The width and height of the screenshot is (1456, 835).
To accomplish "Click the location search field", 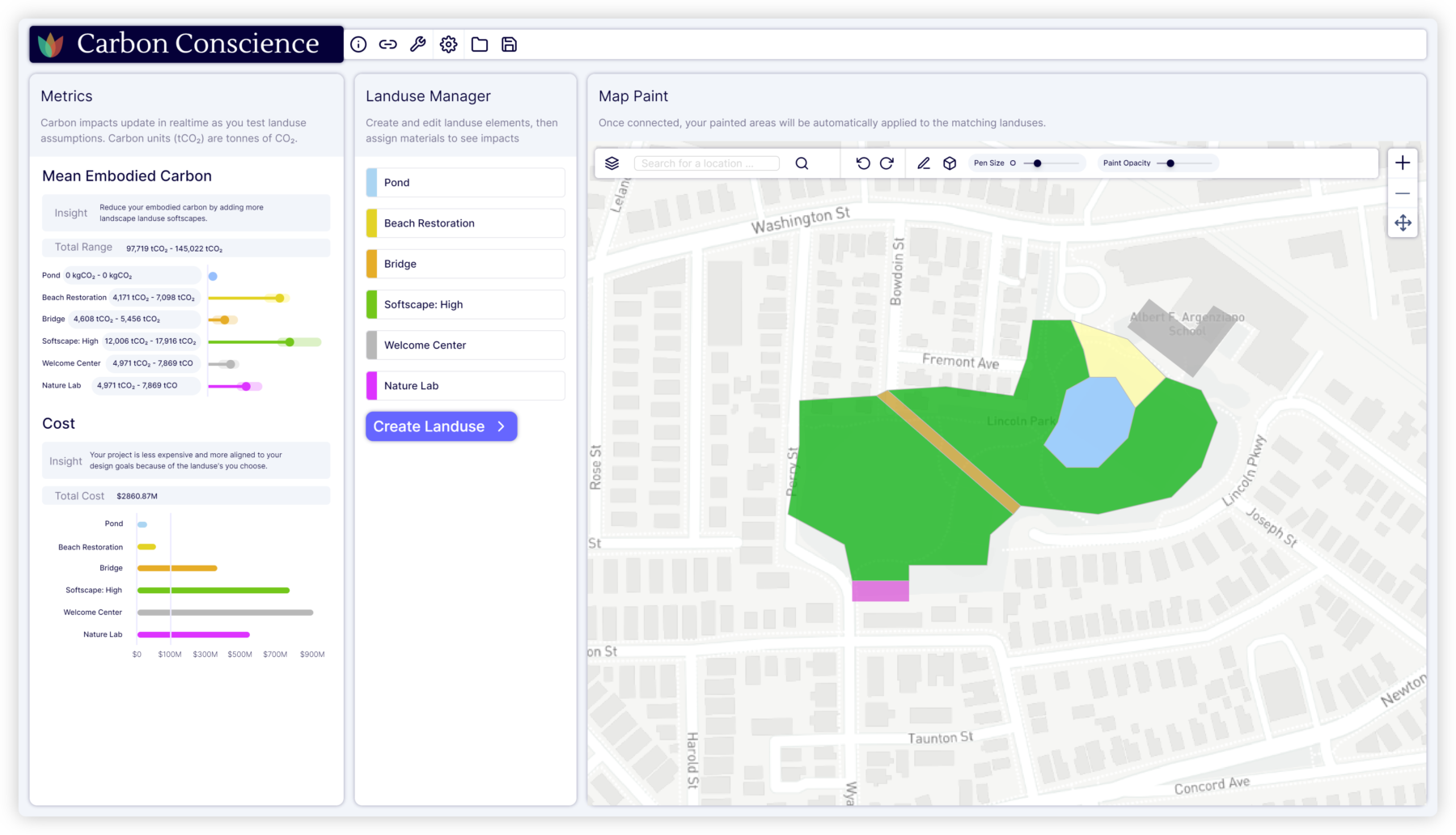I will coord(706,163).
